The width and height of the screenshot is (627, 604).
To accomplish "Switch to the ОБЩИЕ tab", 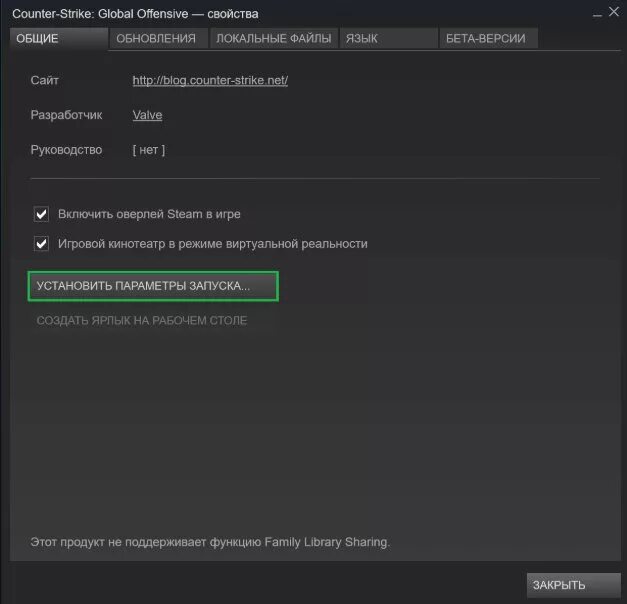I will (59, 39).
